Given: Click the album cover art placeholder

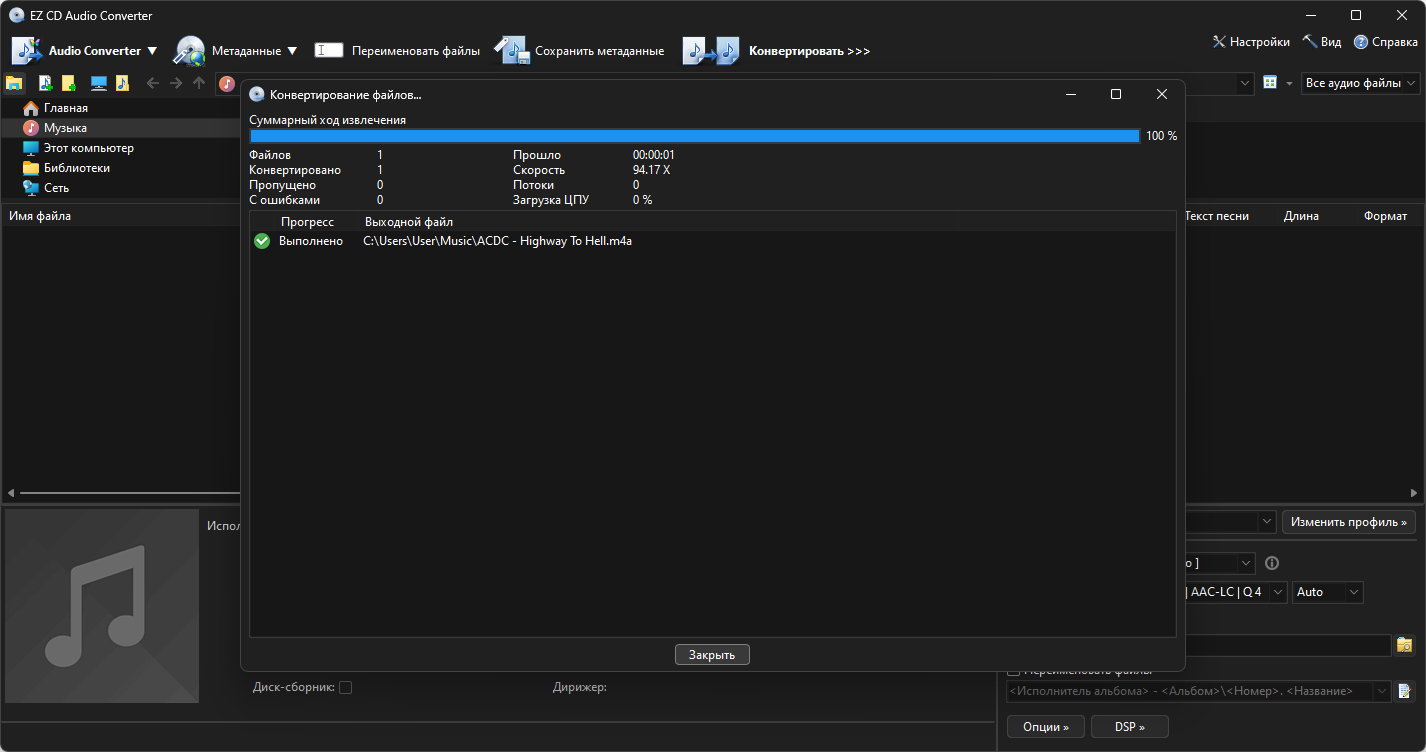Looking at the screenshot, I should [x=102, y=606].
